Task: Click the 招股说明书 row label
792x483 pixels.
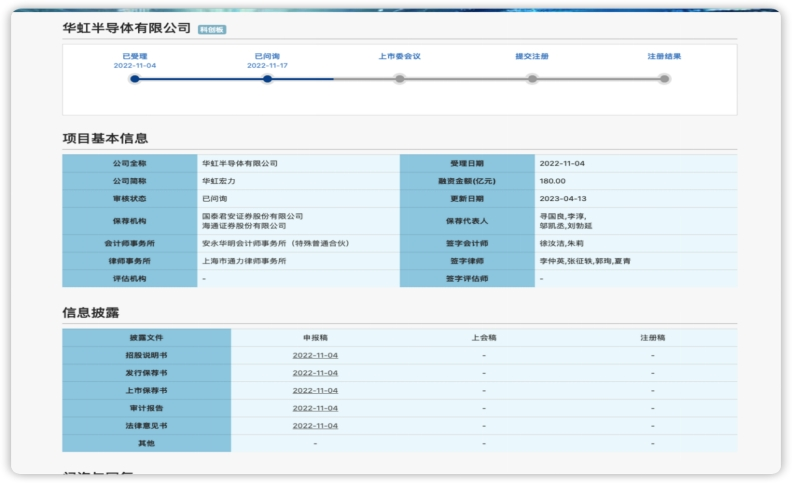Action: (x=146, y=355)
